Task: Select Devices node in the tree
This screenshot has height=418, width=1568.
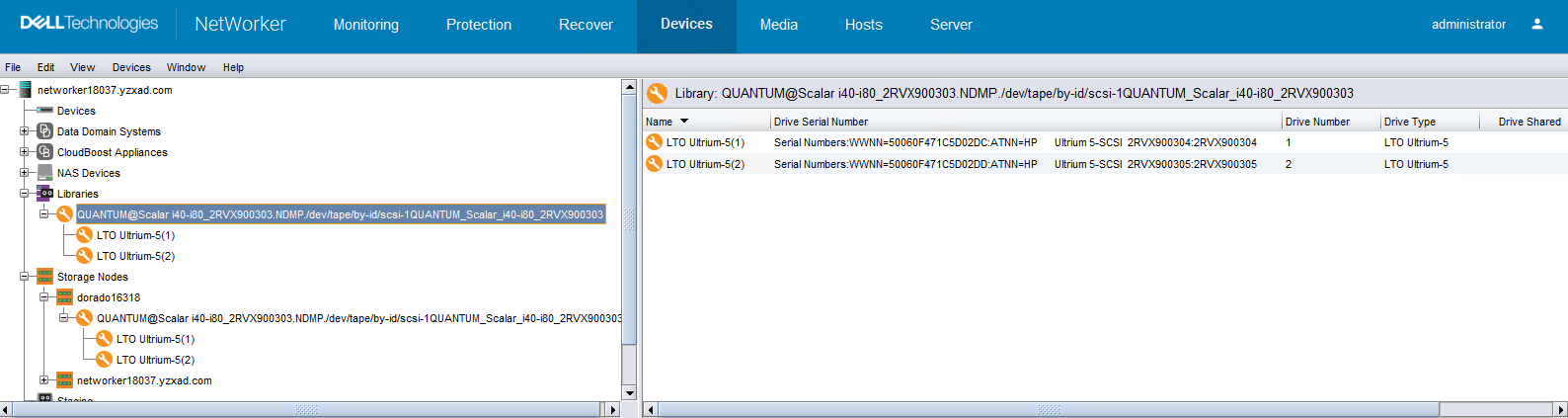Action: pyautogui.click(x=76, y=111)
